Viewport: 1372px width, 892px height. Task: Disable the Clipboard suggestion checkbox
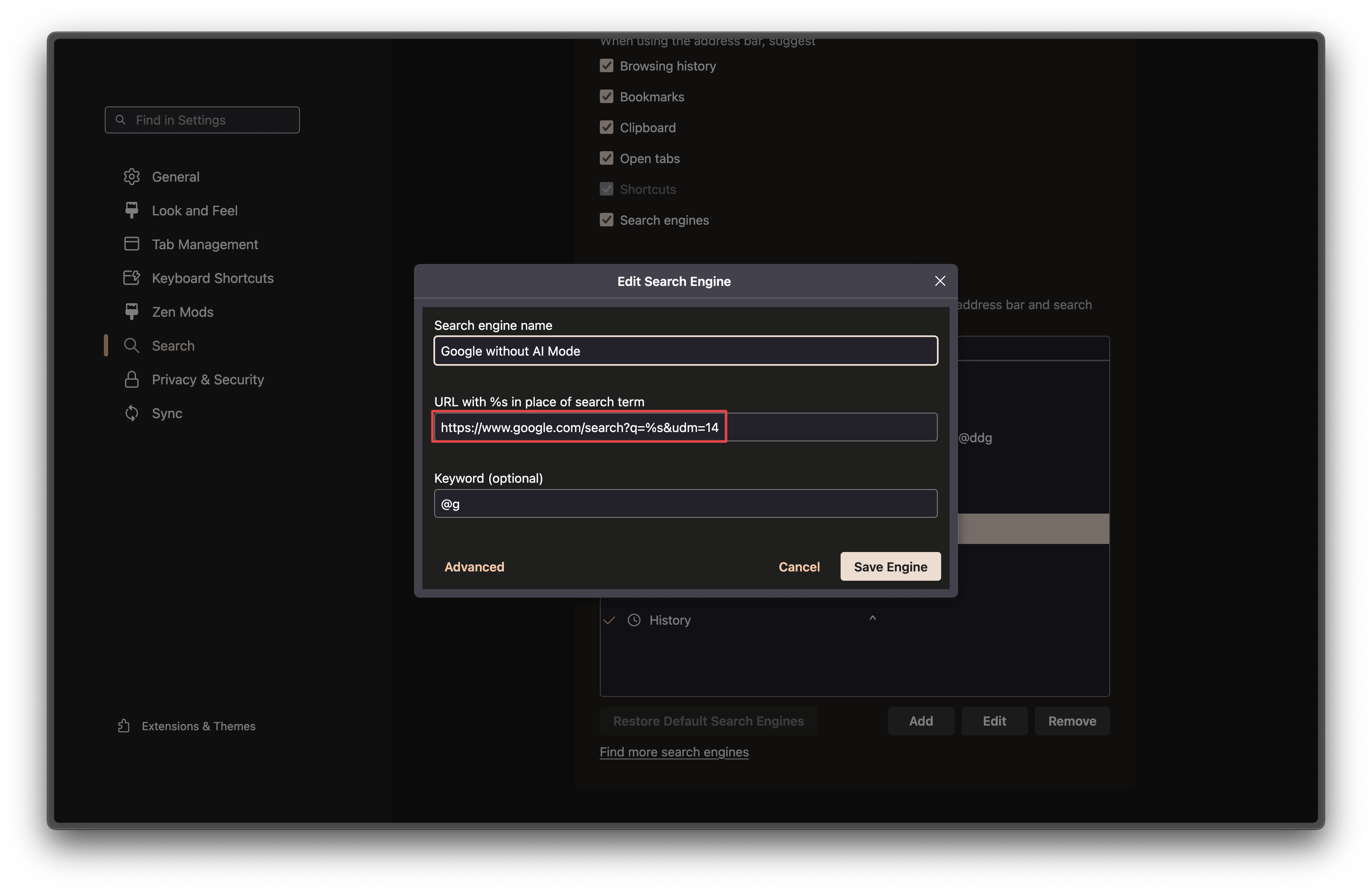tap(607, 128)
